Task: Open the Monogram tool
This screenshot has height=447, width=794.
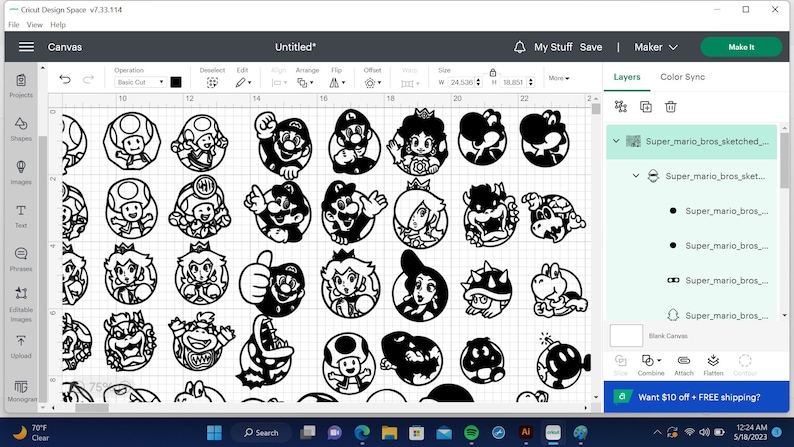Action: 21,391
